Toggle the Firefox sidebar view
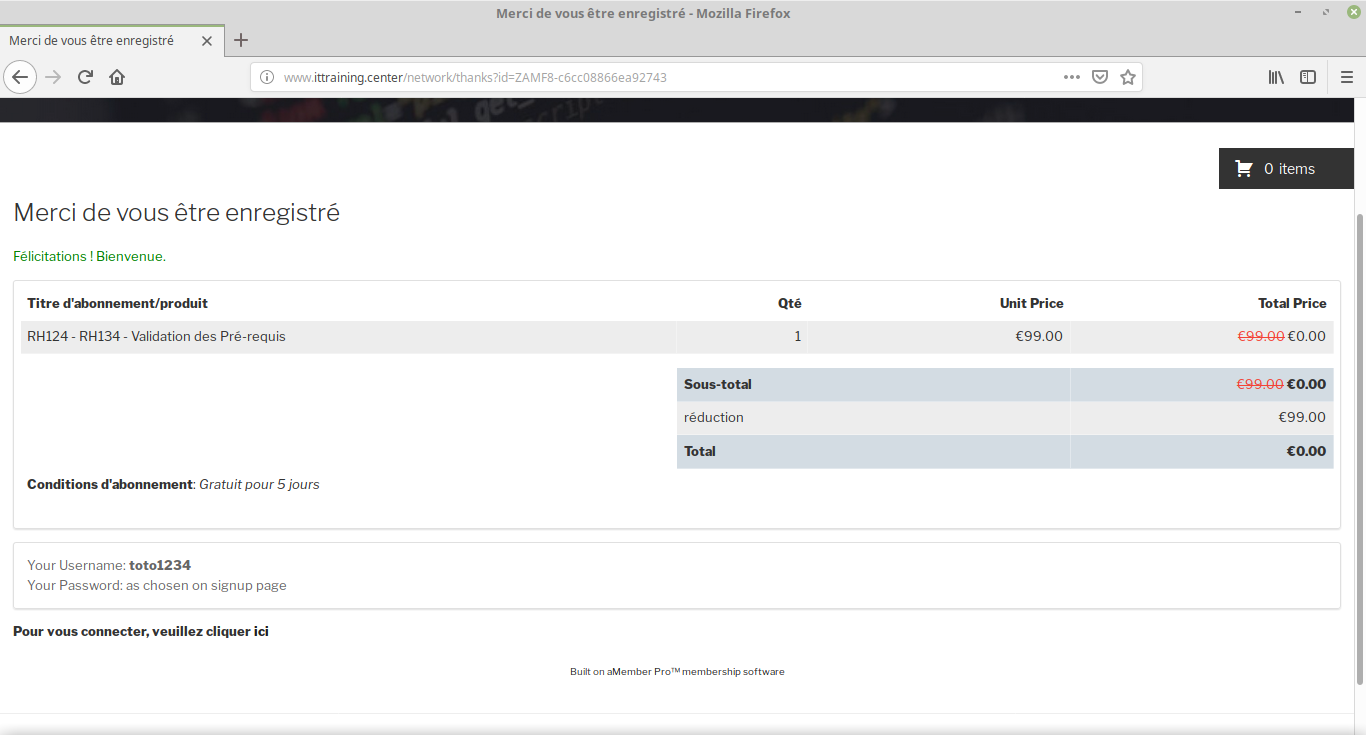Viewport: 1366px width, 735px height. pos(1307,77)
